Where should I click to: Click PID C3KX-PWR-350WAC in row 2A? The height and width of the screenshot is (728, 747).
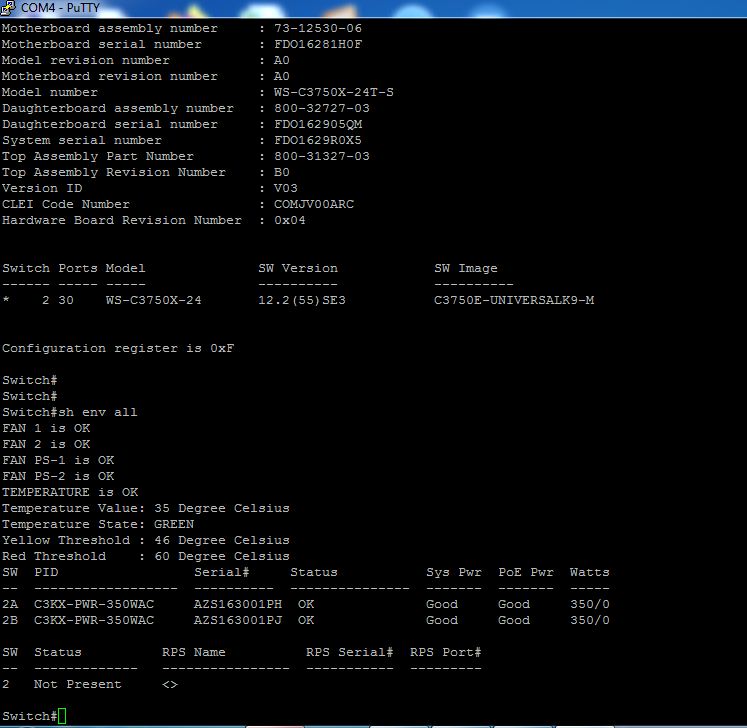94,604
